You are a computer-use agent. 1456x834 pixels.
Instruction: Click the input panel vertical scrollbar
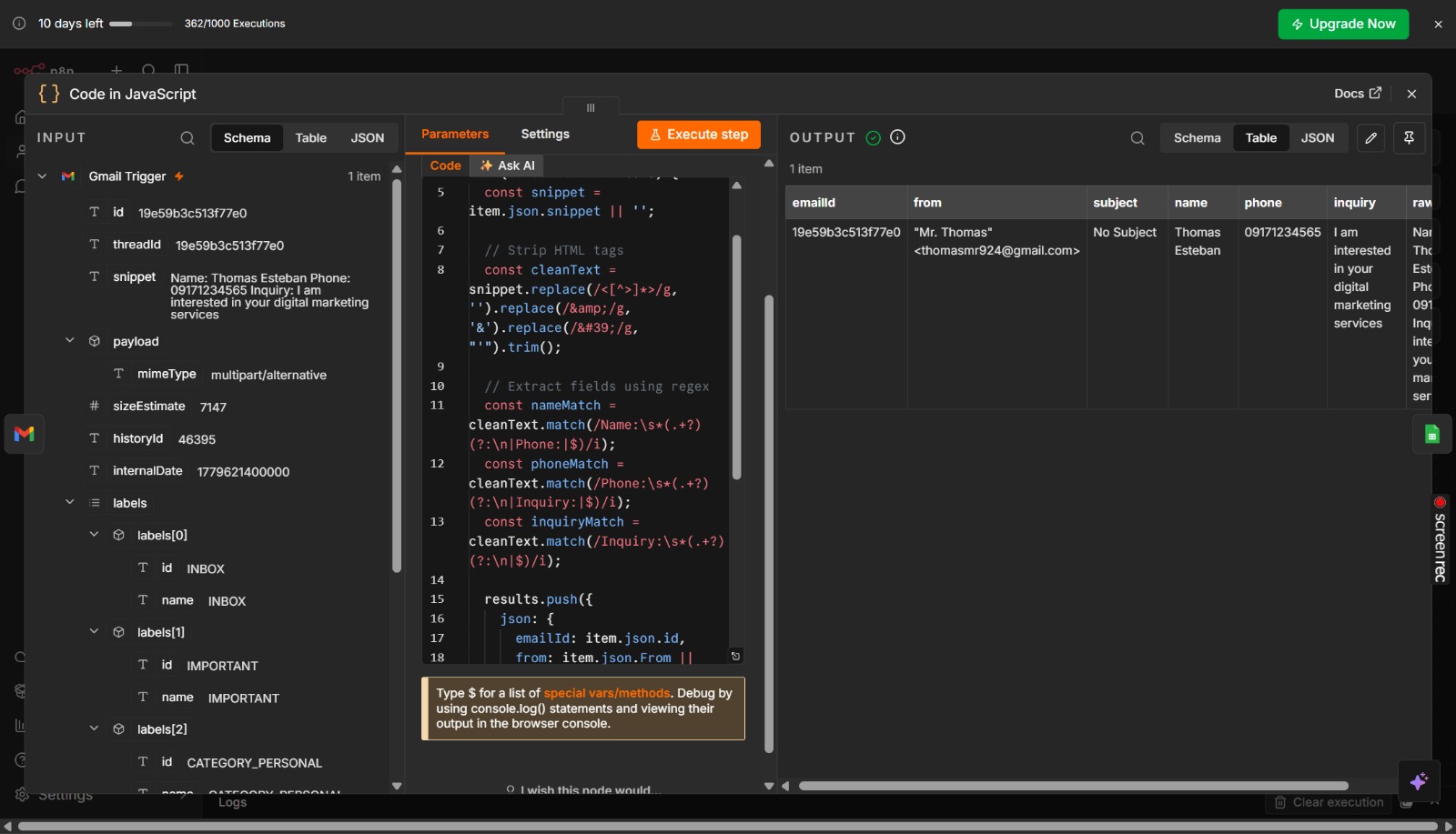coord(397,376)
